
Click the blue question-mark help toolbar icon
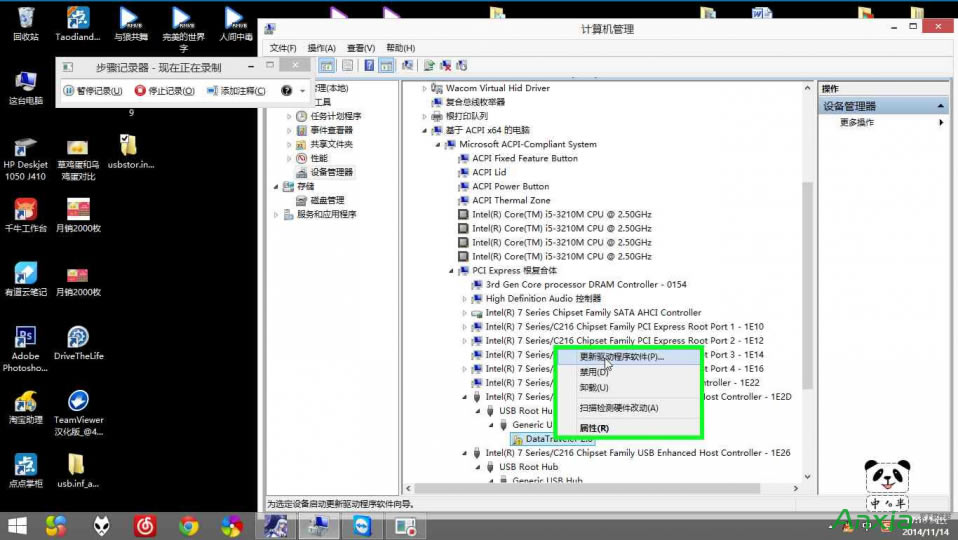tap(369, 65)
